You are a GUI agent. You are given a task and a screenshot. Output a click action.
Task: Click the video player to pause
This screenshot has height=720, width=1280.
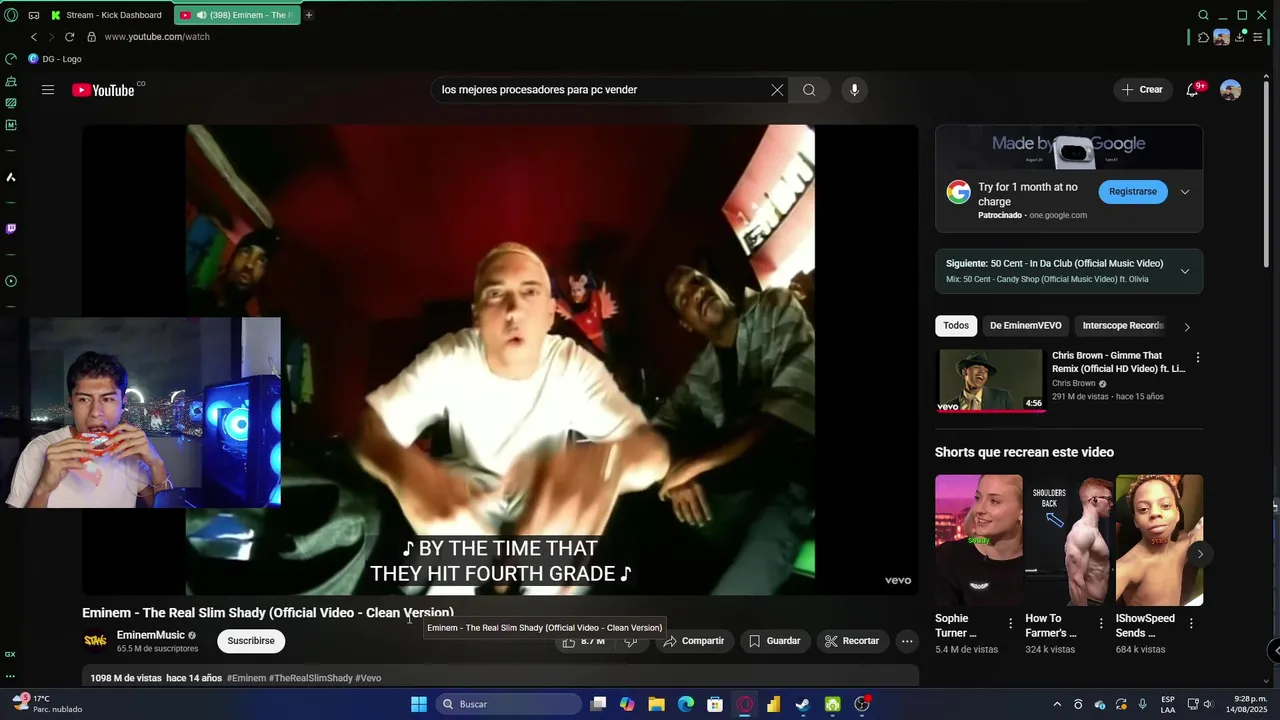pos(500,360)
